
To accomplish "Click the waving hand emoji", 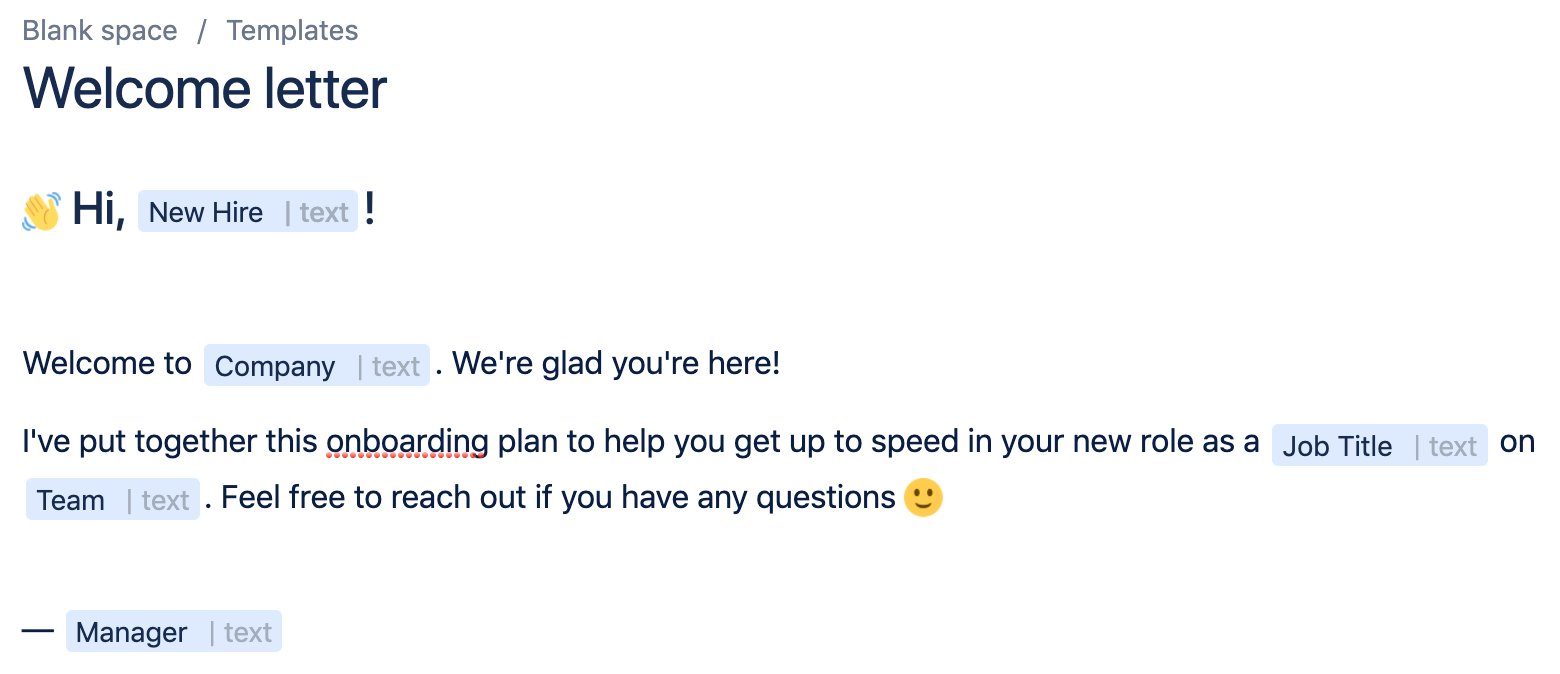I will [x=42, y=211].
